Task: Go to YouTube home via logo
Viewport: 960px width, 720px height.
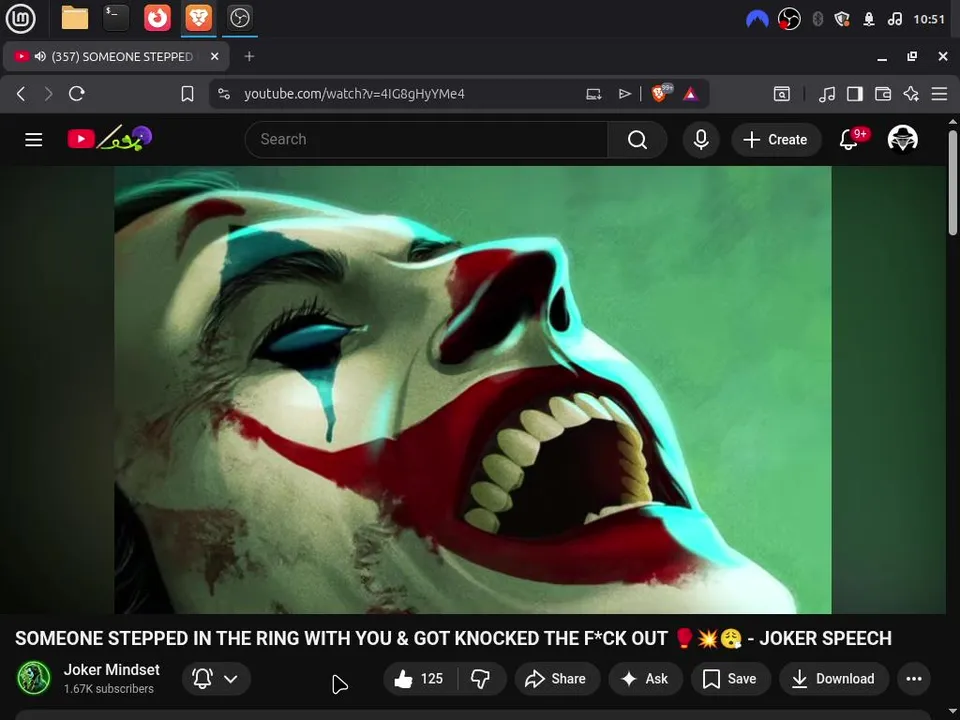Action: pos(110,139)
